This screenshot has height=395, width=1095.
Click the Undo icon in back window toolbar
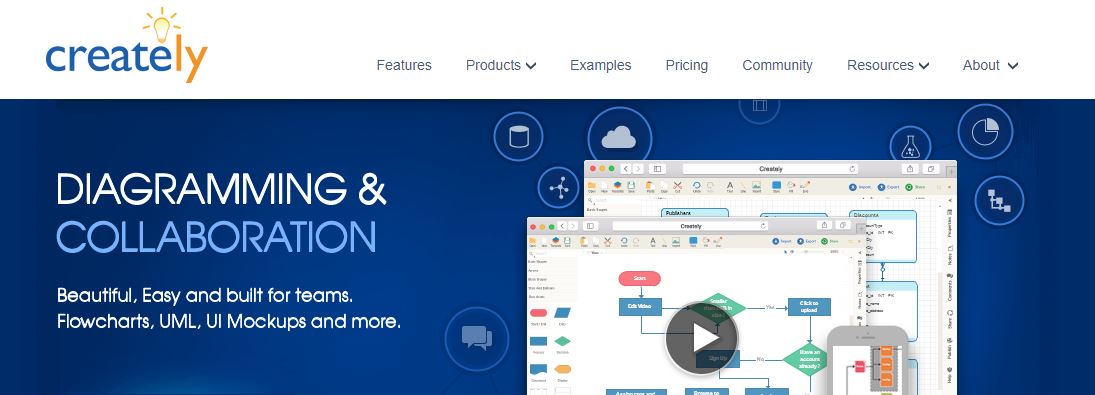pos(696,186)
